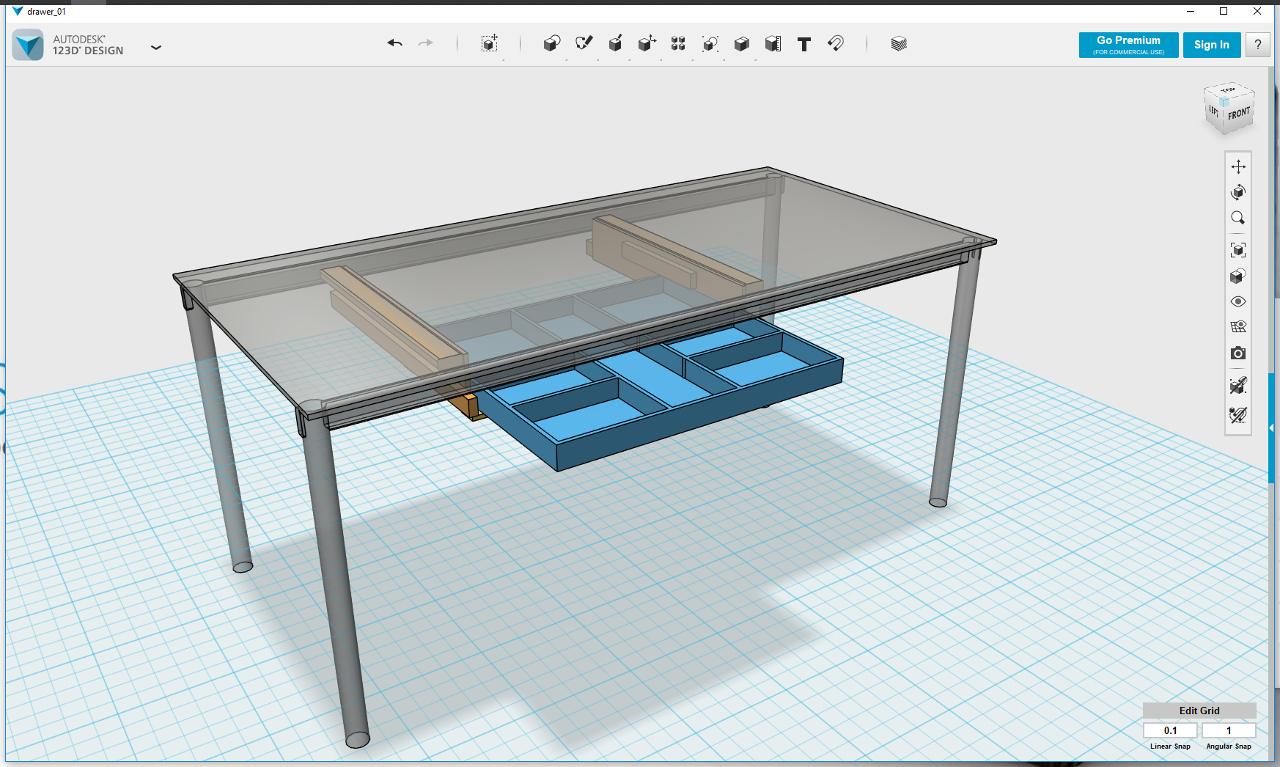The height and width of the screenshot is (767, 1280).
Task: Activate the Snap magnet tool
Action: pos(836,44)
